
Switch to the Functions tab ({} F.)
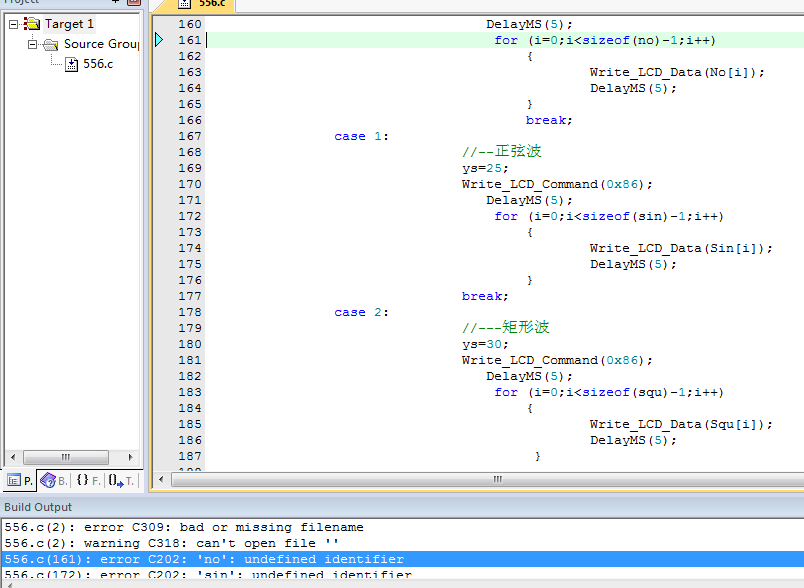point(88,480)
